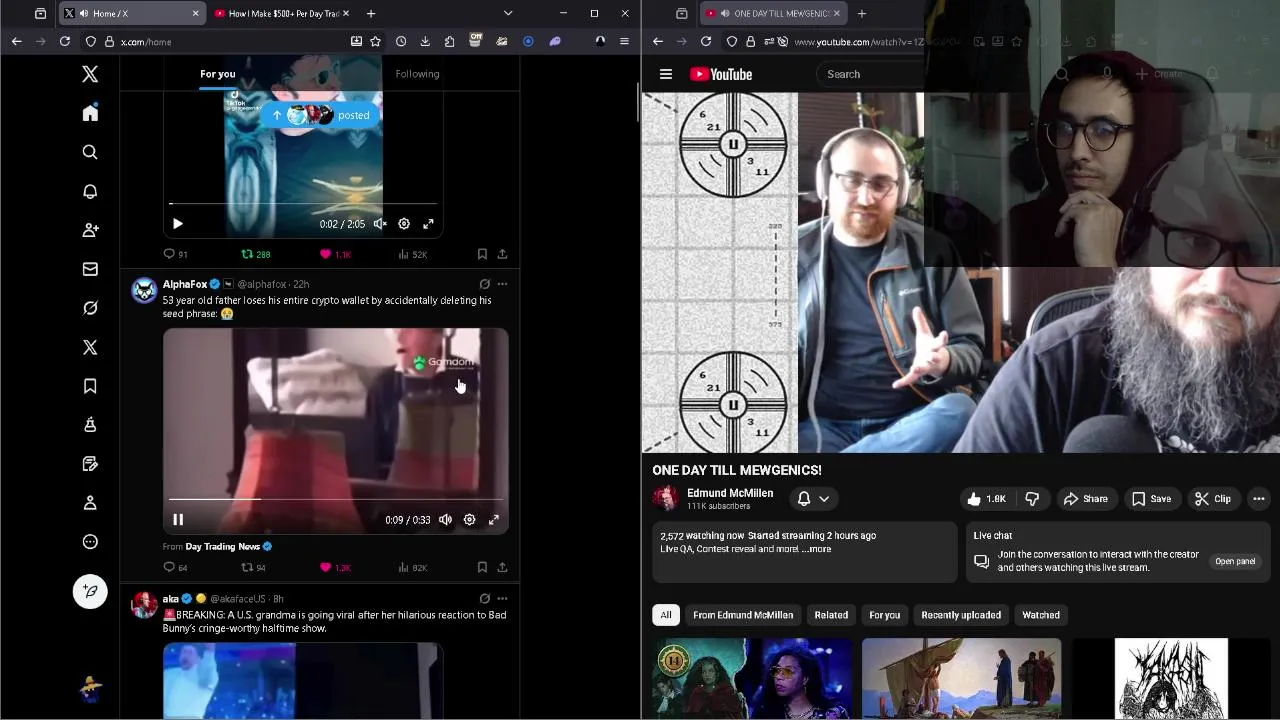
Task: Open the Day Trading News source link
Action: [x=222, y=547]
